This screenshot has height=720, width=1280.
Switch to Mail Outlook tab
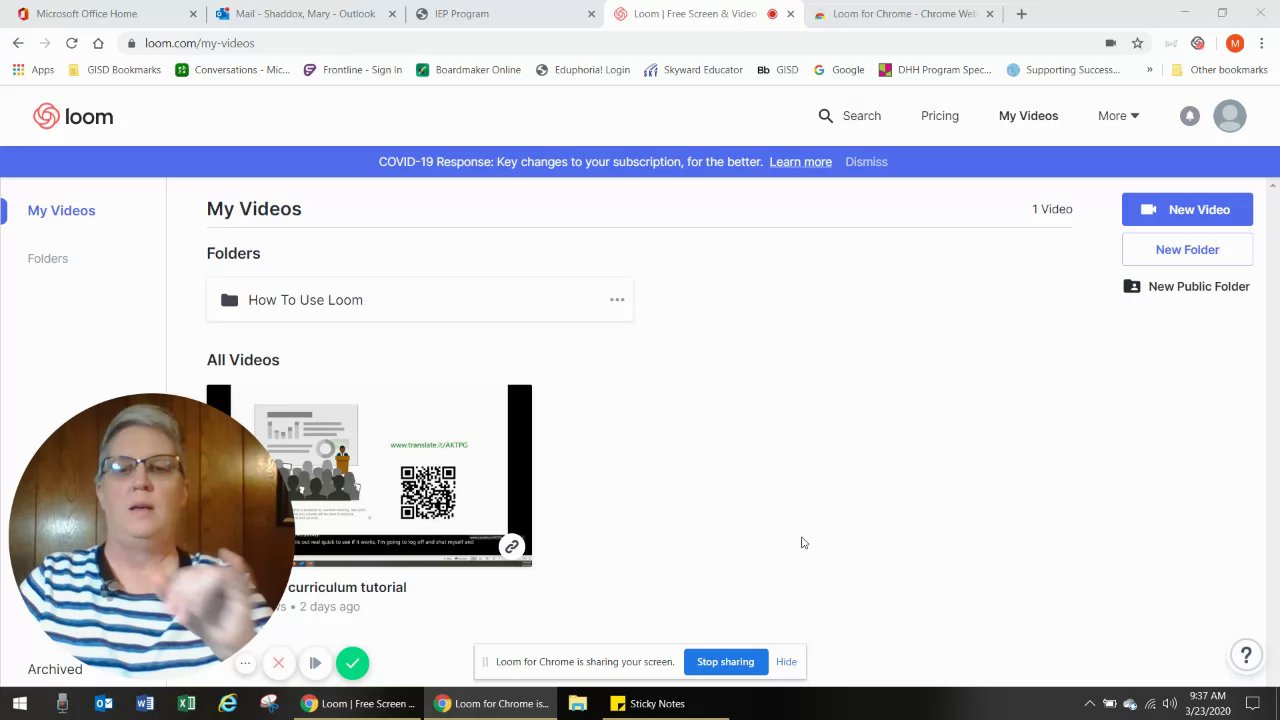tap(305, 14)
